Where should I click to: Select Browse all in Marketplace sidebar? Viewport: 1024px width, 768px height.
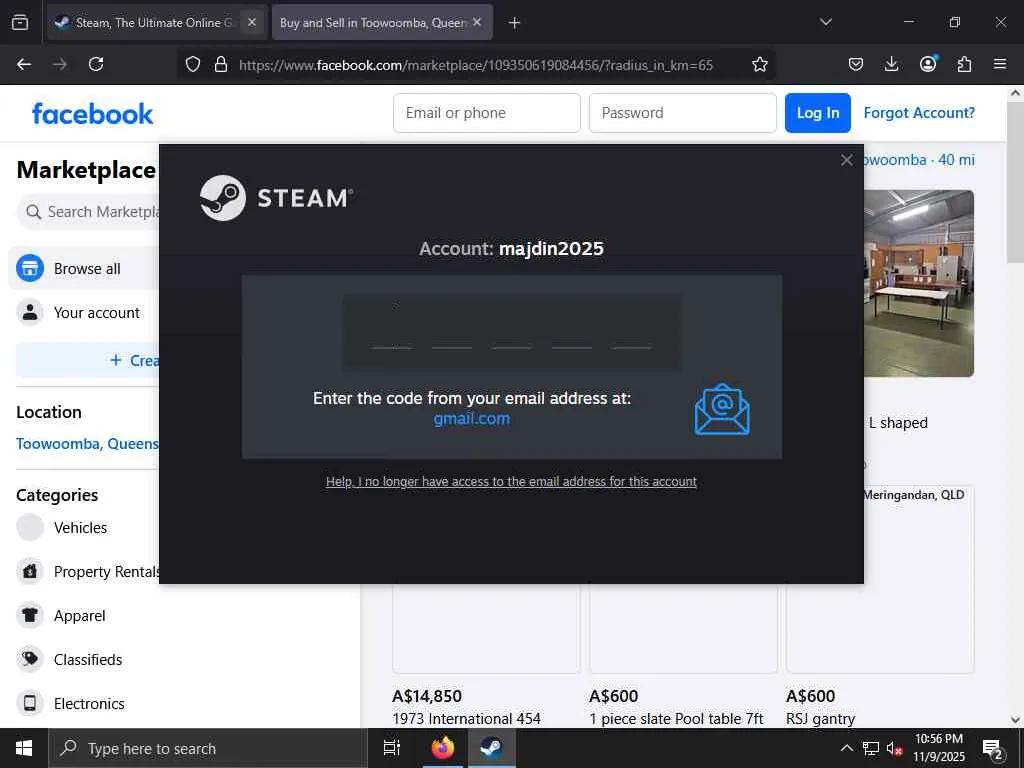point(85,268)
